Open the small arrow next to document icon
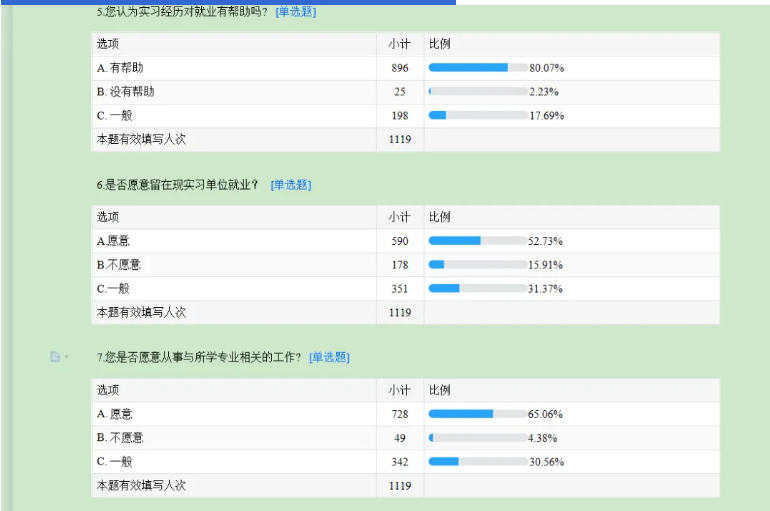The height and width of the screenshot is (511, 770). (66, 357)
